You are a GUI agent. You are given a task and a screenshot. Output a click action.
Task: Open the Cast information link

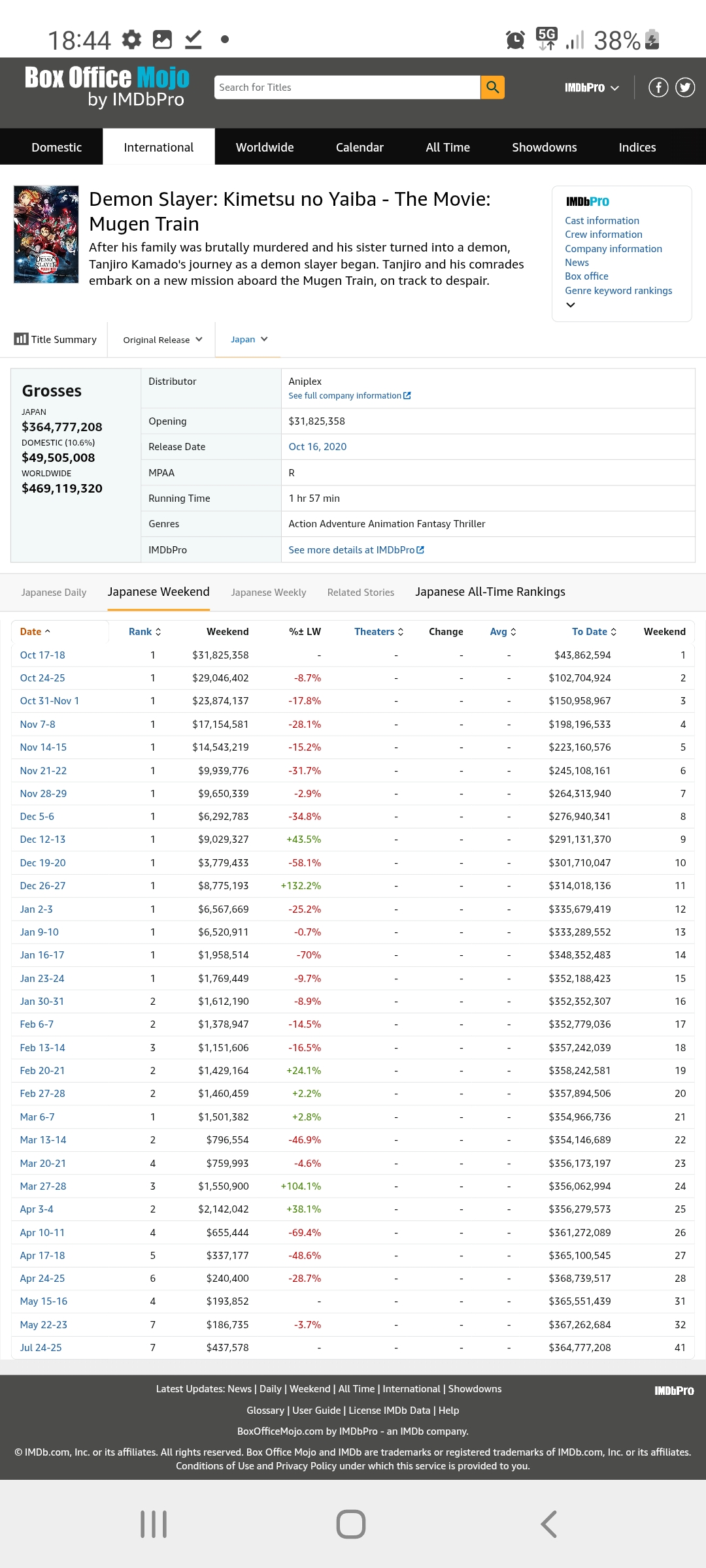[x=602, y=221]
